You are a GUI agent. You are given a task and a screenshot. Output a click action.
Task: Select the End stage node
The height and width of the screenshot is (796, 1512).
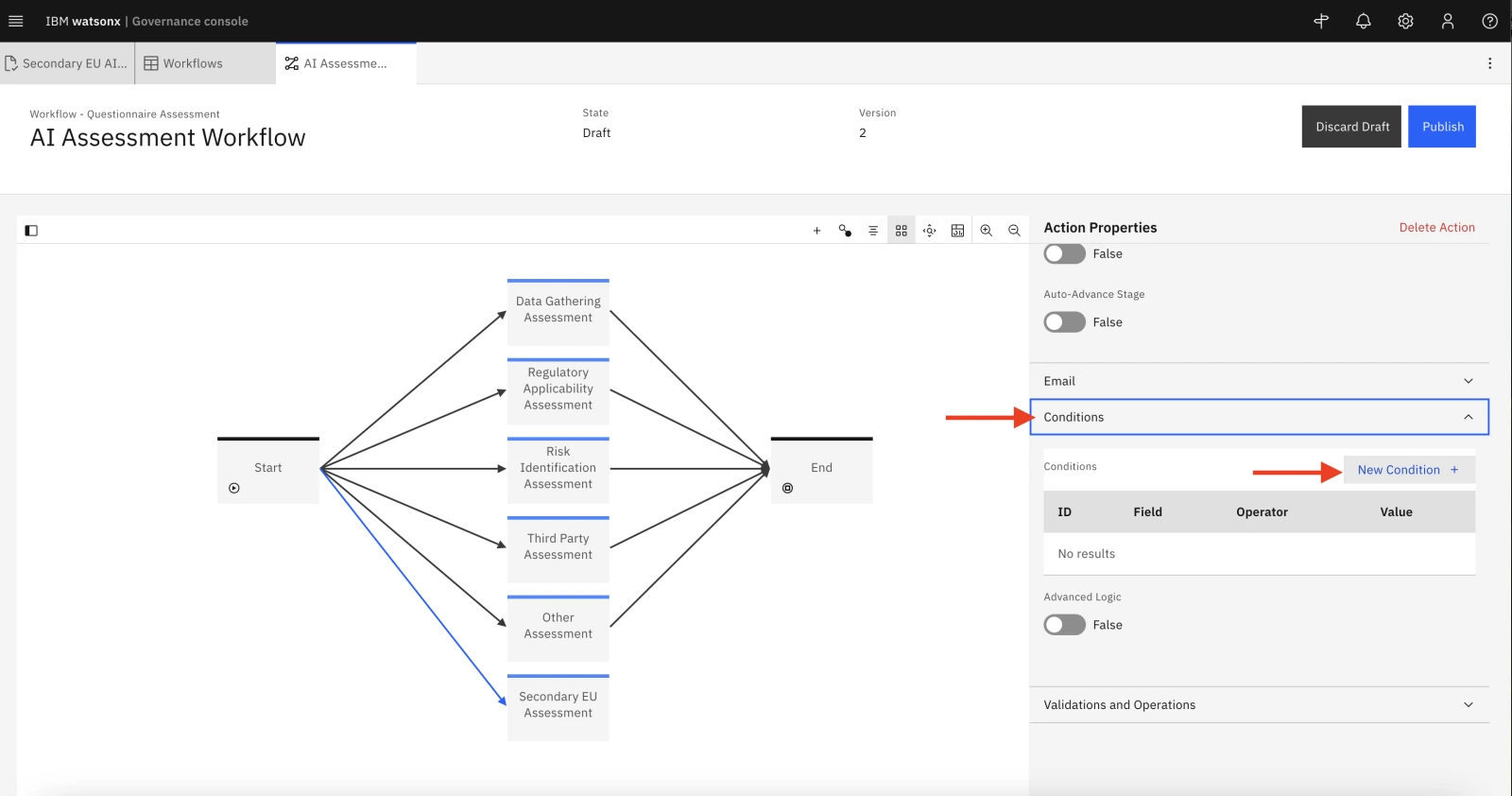point(822,470)
